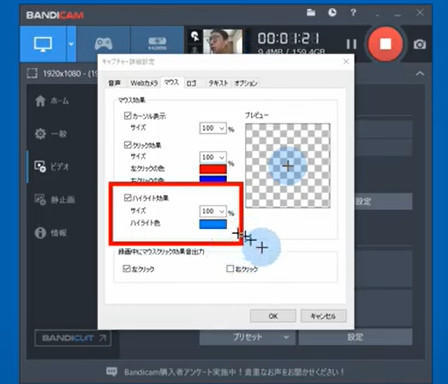This screenshot has height=384, width=448.
Task: Switch to HDMI device recording mode
Action: click(x=157, y=44)
